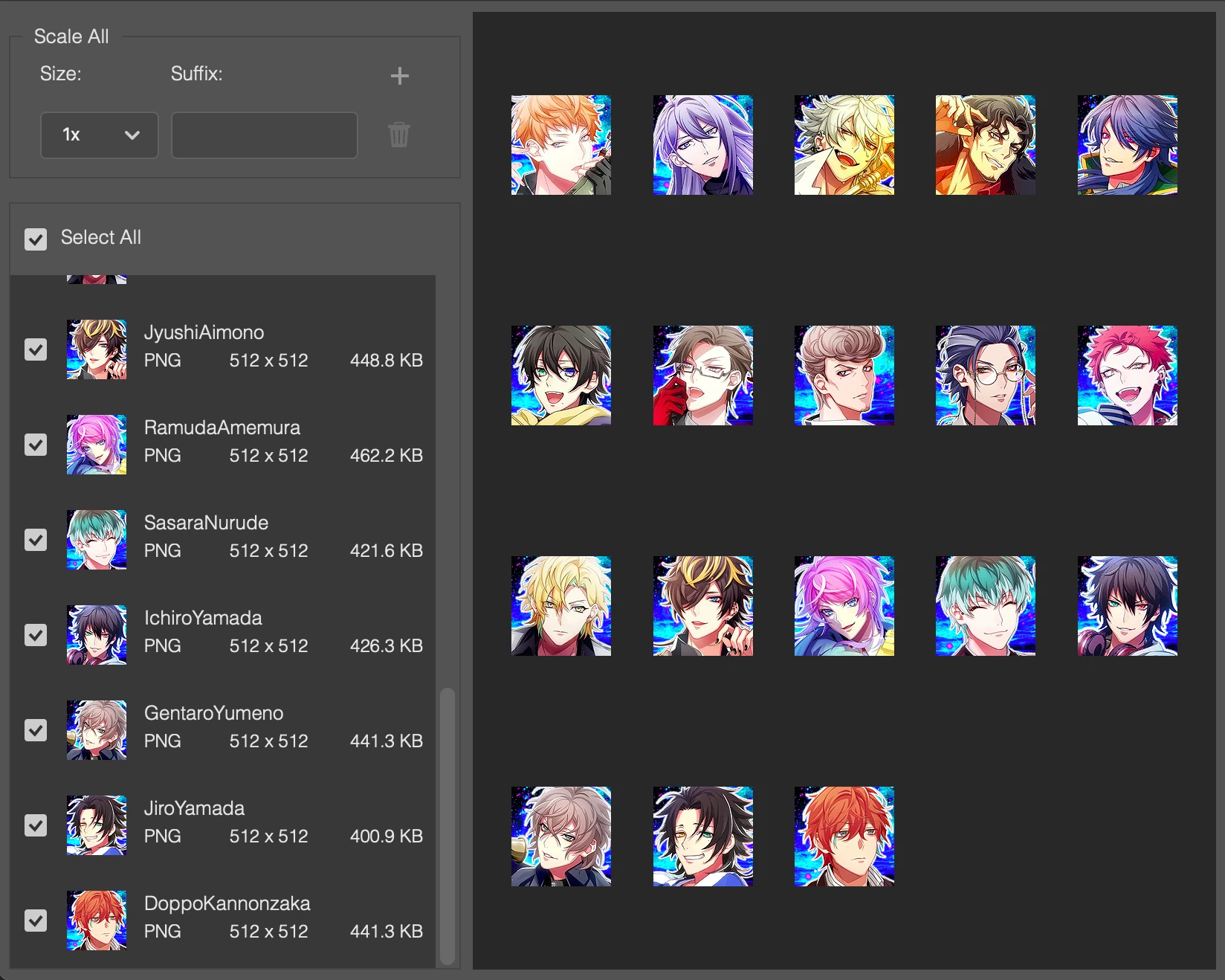Preview the pink-haired character in grid
The height and width of the screenshot is (980, 1225).
[844, 606]
